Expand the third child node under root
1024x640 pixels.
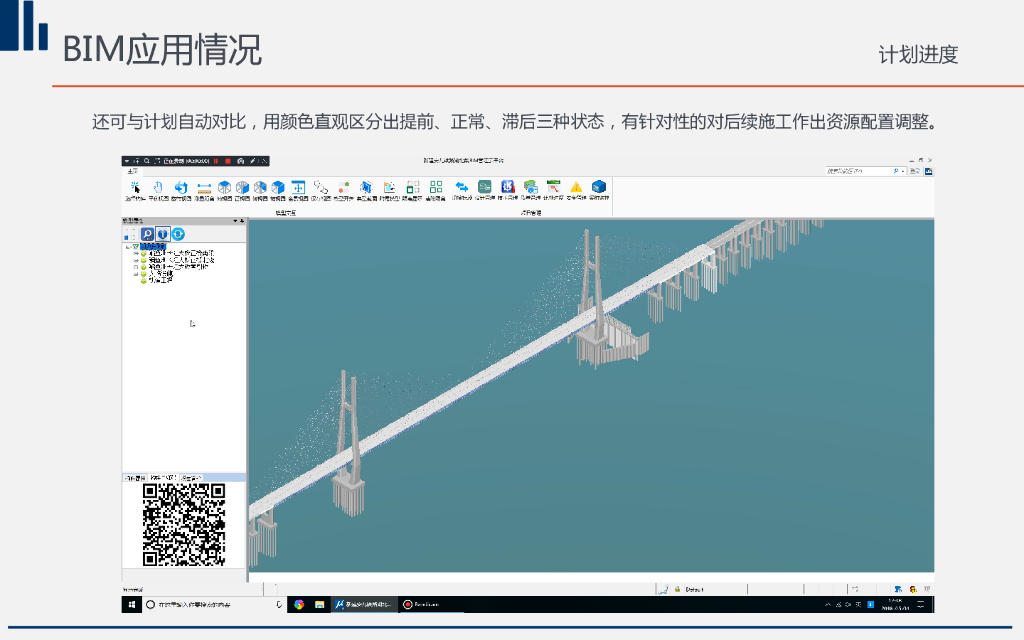click(x=136, y=266)
